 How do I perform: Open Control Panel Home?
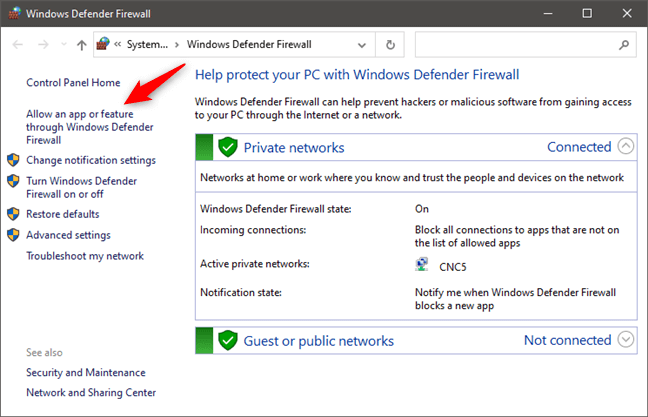click(73, 83)
